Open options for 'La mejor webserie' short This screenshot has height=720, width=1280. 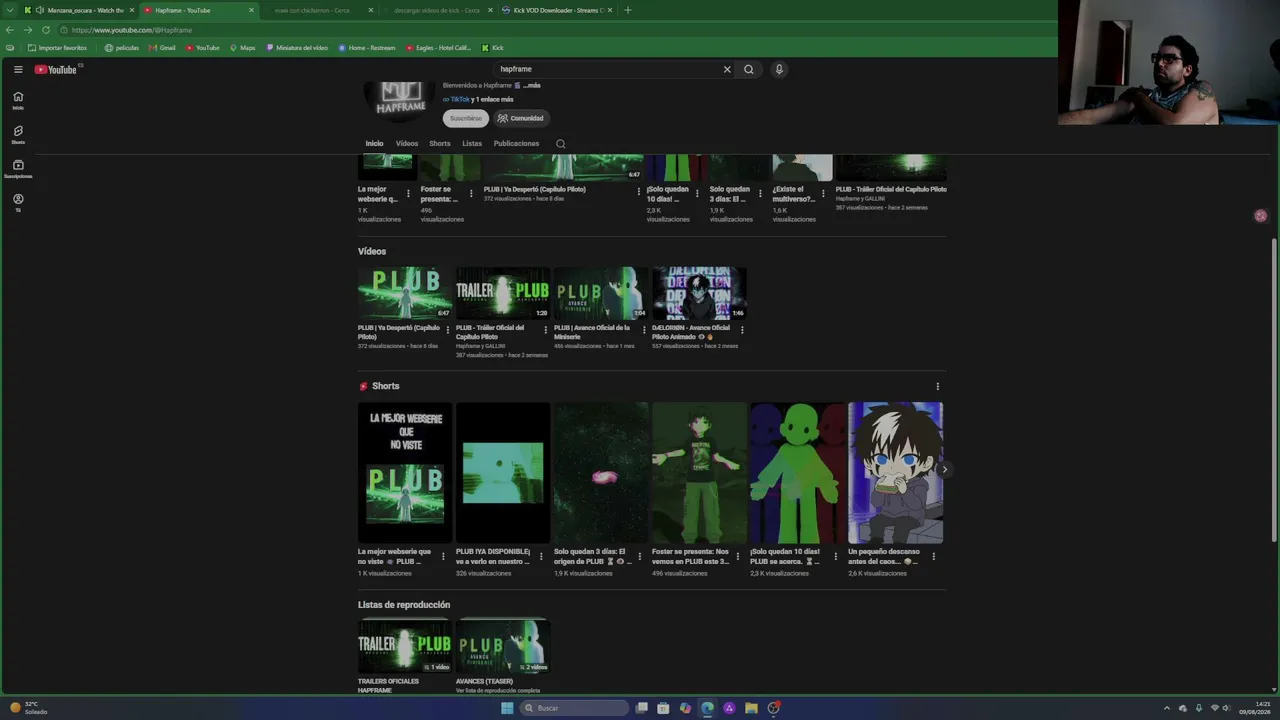pos(443,557)
